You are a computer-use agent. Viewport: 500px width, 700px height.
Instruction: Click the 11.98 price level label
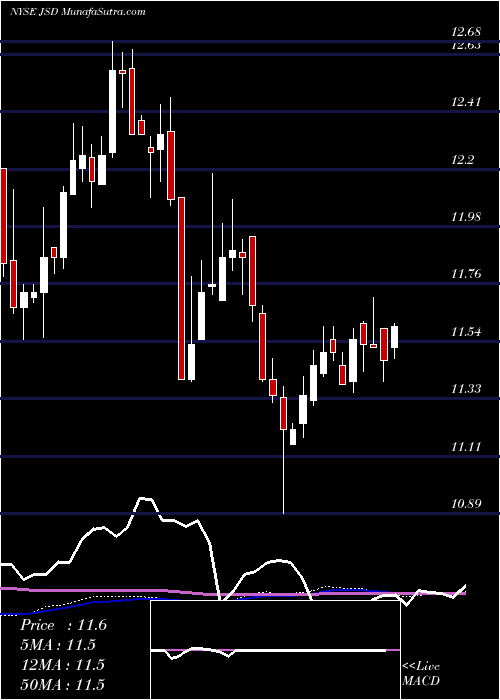coord(466,217)
